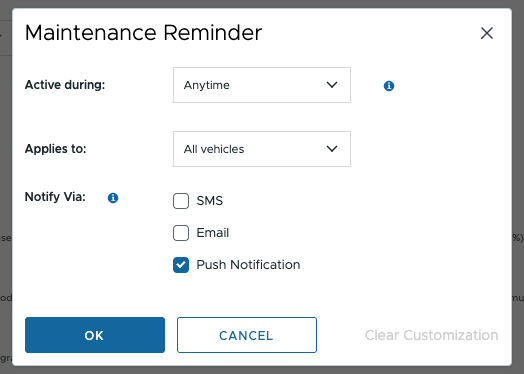Click the Notify Via label
Screen dimensions: 524x374
click(55, 197)
